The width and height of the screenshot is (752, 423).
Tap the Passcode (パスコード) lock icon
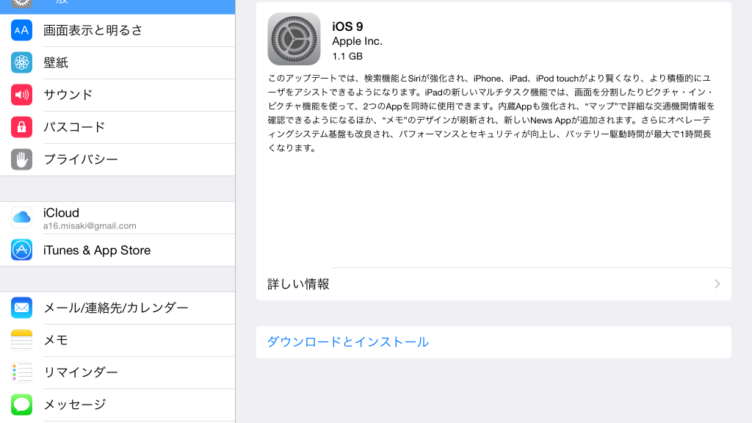point(22,127)
